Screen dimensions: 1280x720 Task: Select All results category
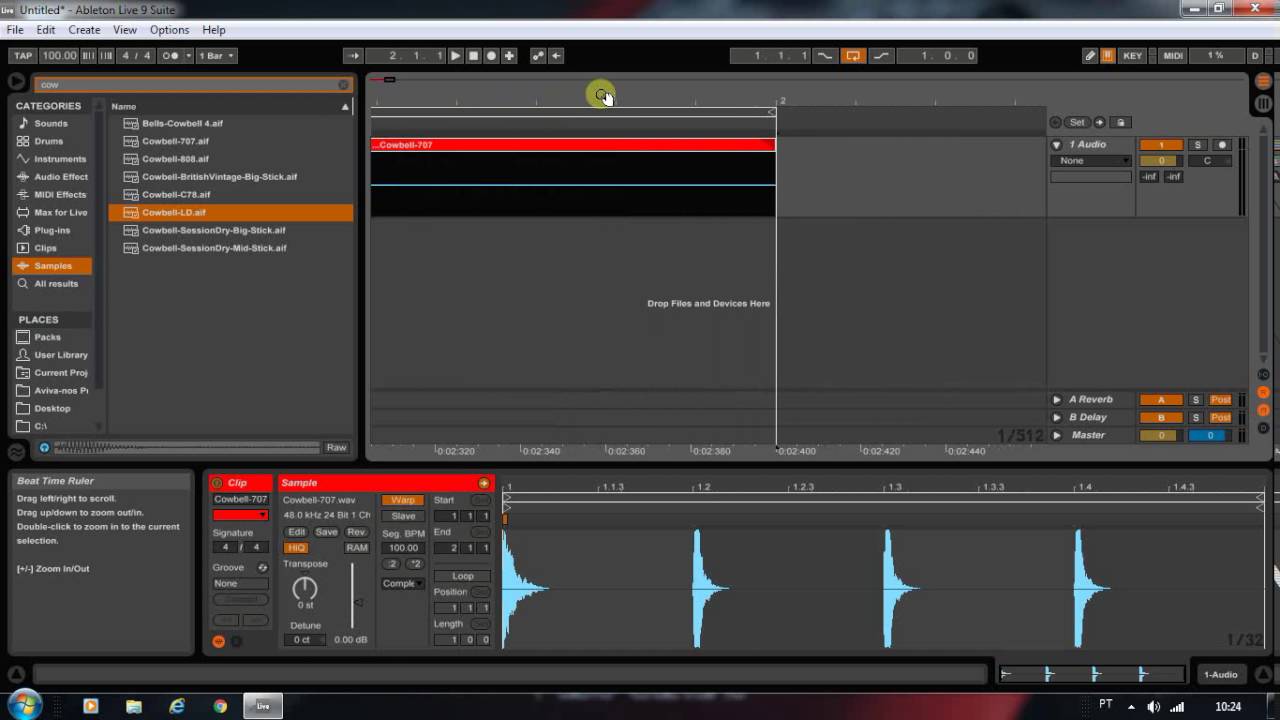[x=56, y=284]
